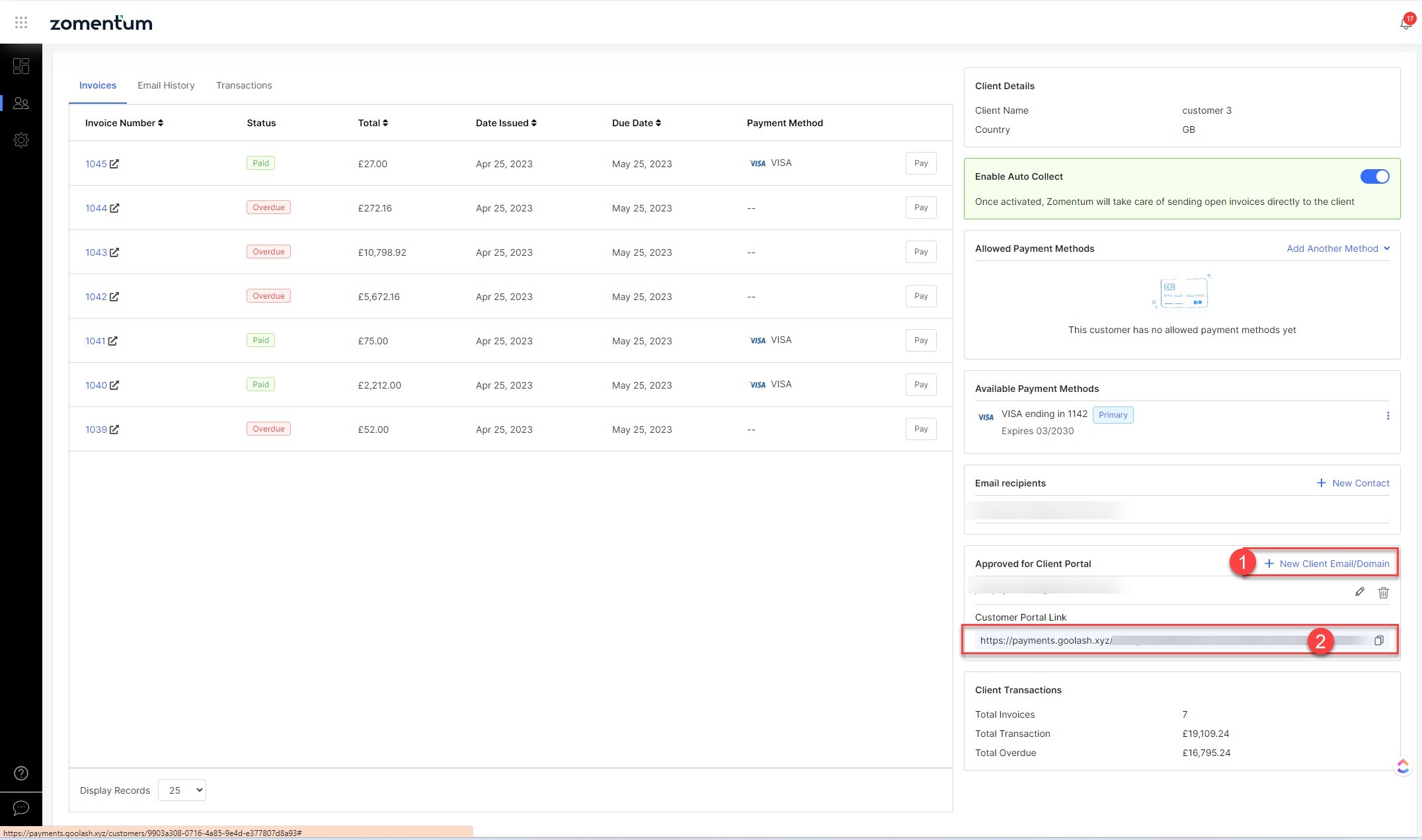Open the dashboard icon in the sidebar
The image size is (1422, 840).
(x=21, y=66)
